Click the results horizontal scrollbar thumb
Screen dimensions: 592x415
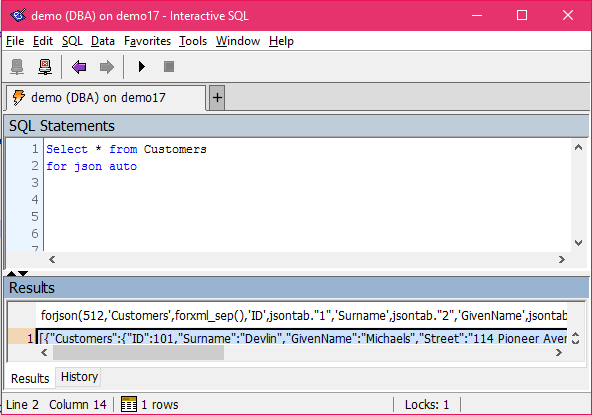click(x=138, y=353)
